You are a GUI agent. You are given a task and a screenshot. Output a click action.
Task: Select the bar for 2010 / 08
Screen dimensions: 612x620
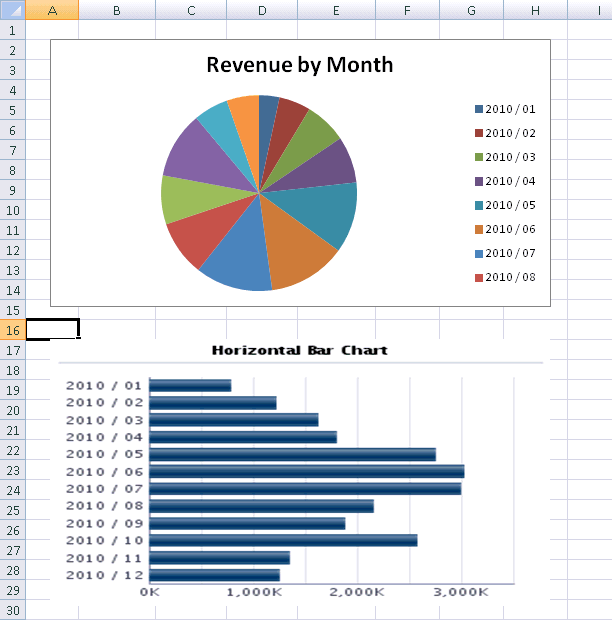[261, 506]
